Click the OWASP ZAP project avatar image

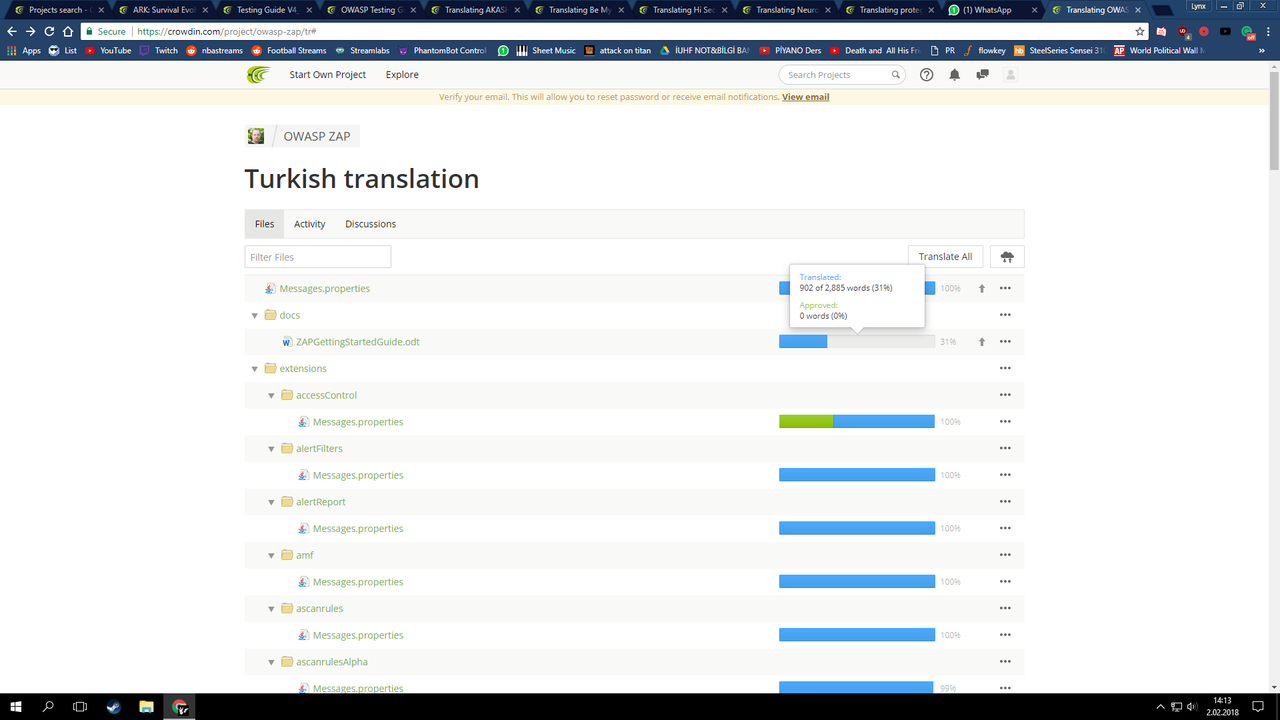(256, 136)
